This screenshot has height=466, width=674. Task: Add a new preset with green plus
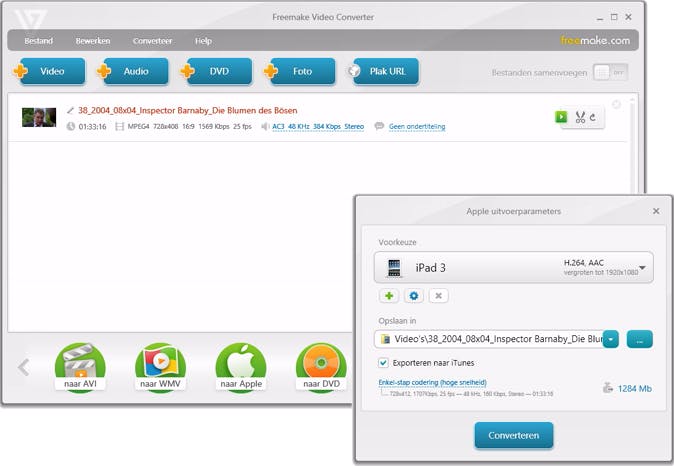(389, 296)
